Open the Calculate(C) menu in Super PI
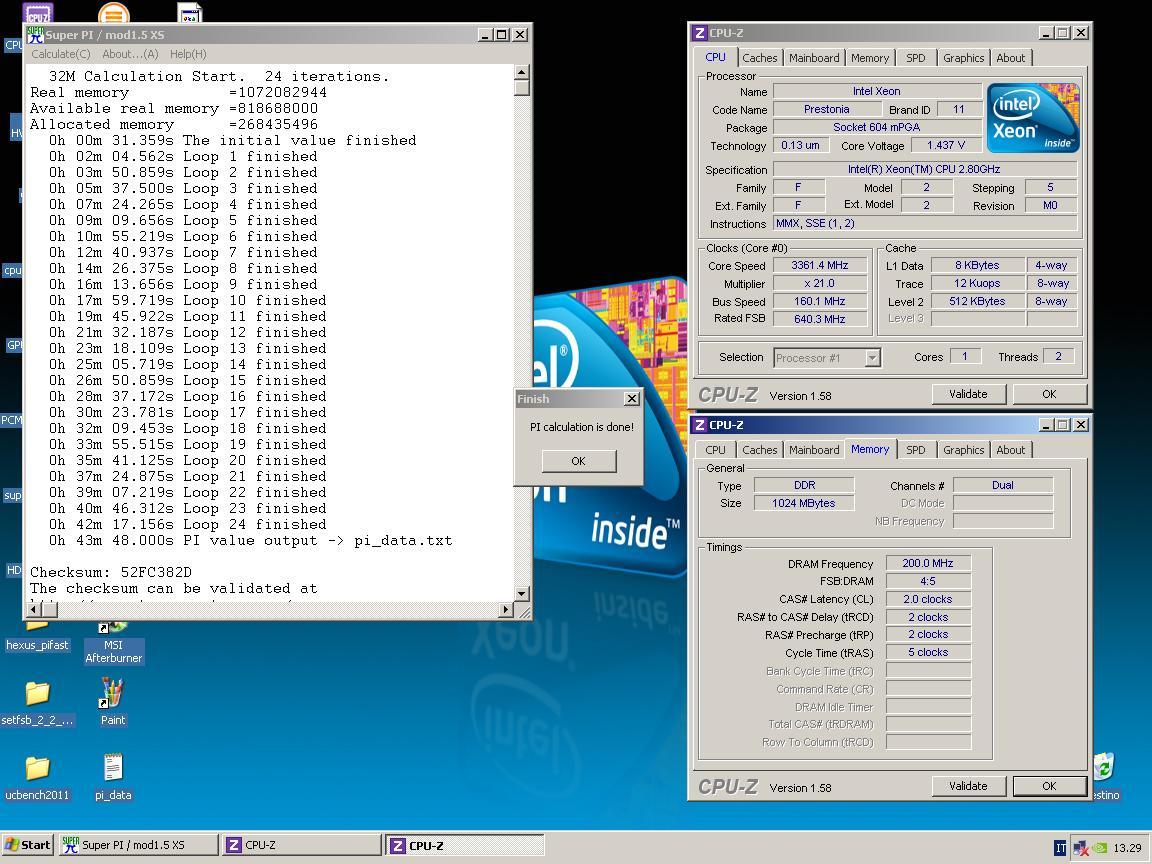Screen dimensions: 1152x864 click(x=60, y=54)
